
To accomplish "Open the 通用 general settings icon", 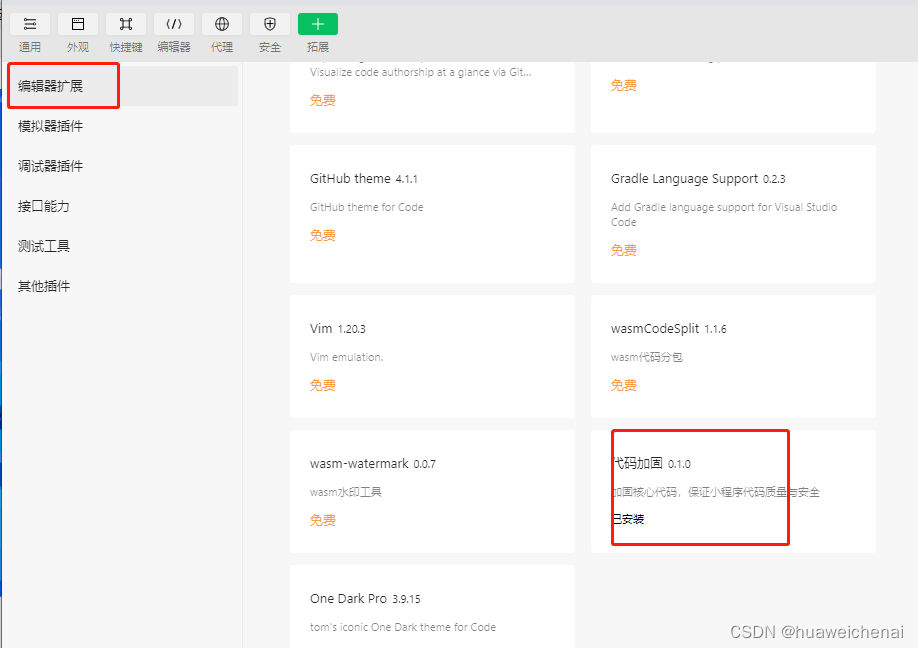I will click(30, 24).
